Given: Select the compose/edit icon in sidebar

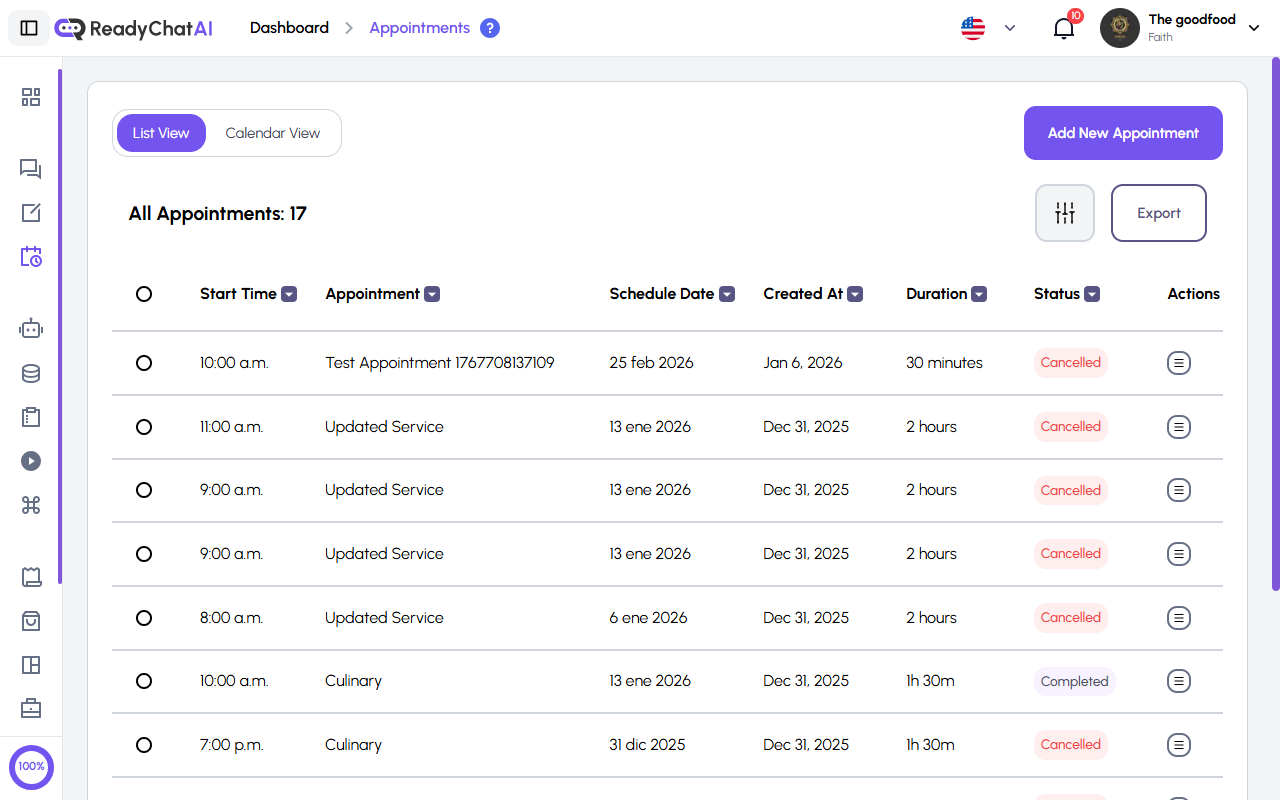Looking at the screenshot, I should tap(31, 213).
